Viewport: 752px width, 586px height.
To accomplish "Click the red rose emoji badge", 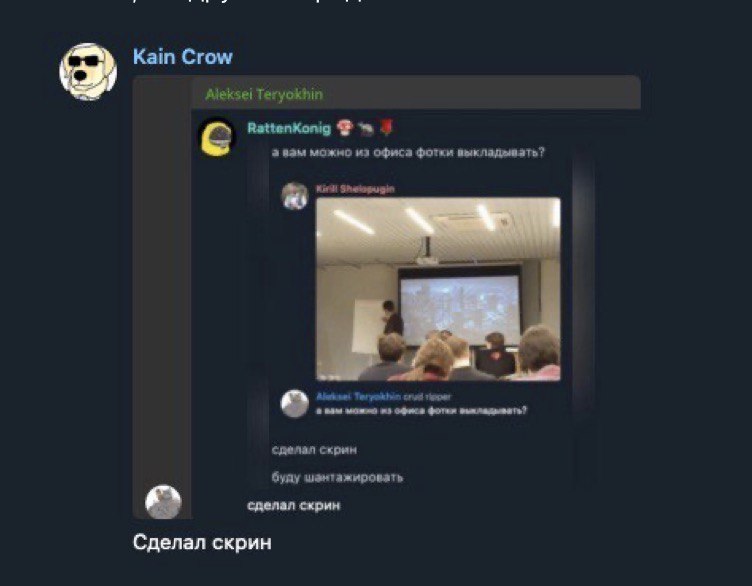I will click(x=386, y=128).
